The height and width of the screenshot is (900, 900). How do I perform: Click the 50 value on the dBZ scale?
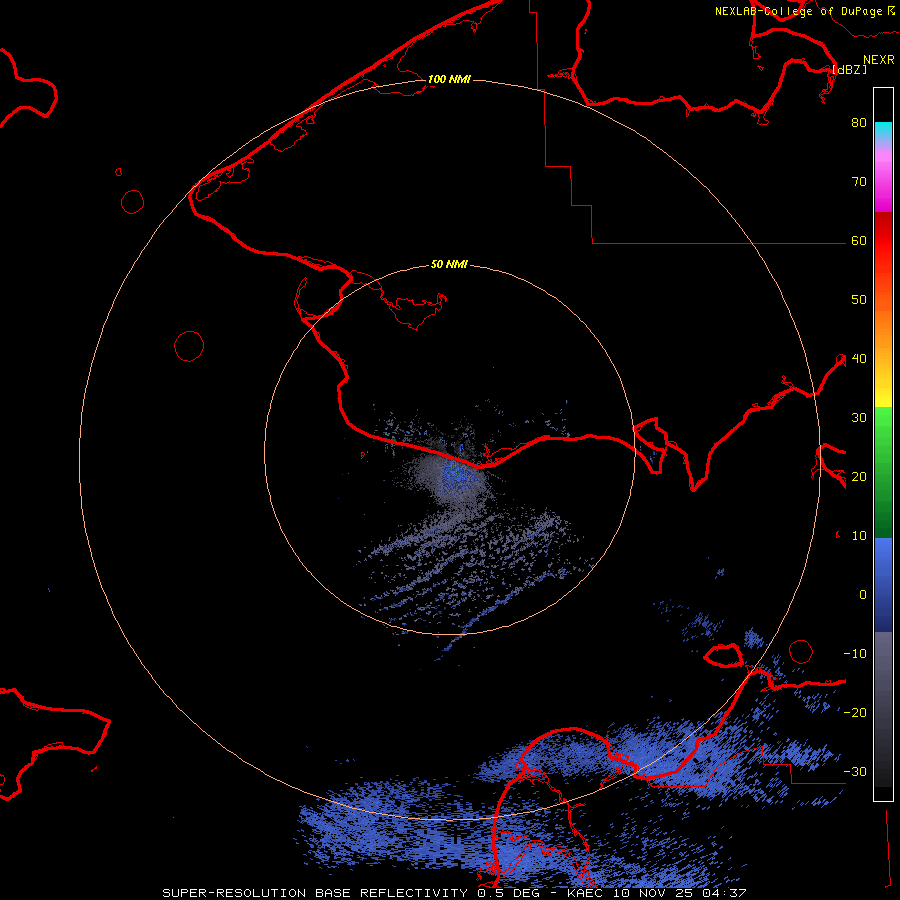click(859, 300)
